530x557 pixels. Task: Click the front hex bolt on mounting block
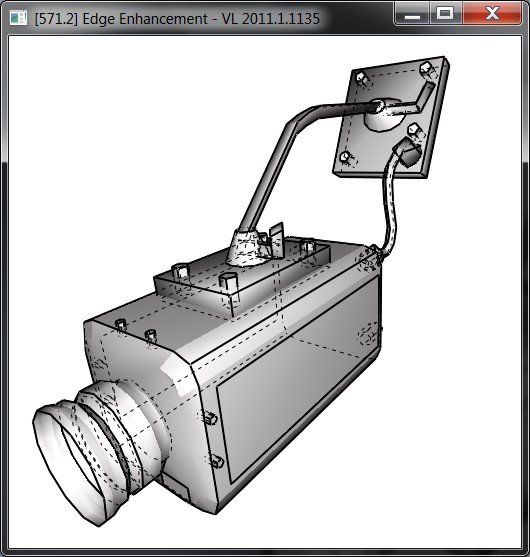coord(227,281)
